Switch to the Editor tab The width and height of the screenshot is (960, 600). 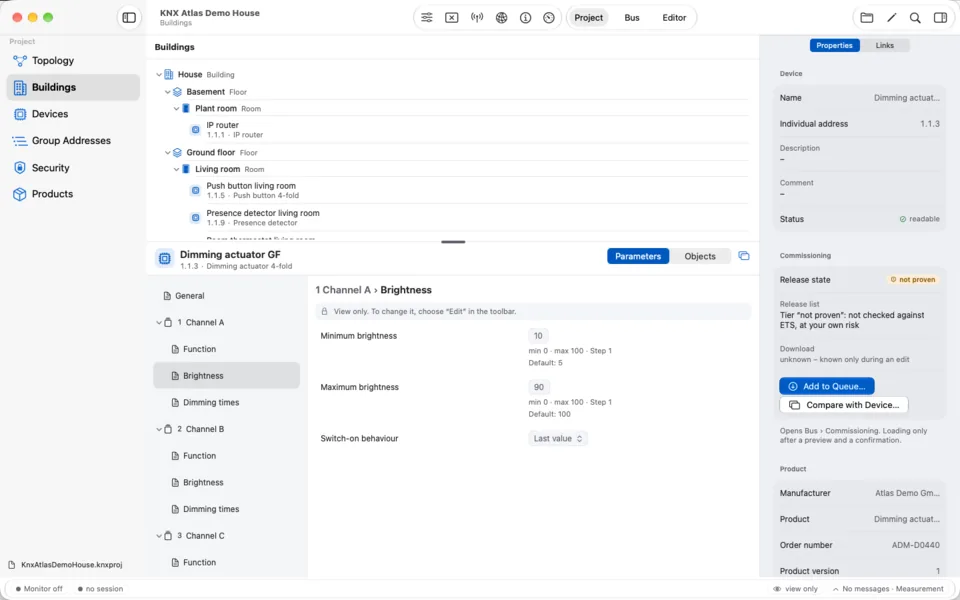tap(674, 18)
